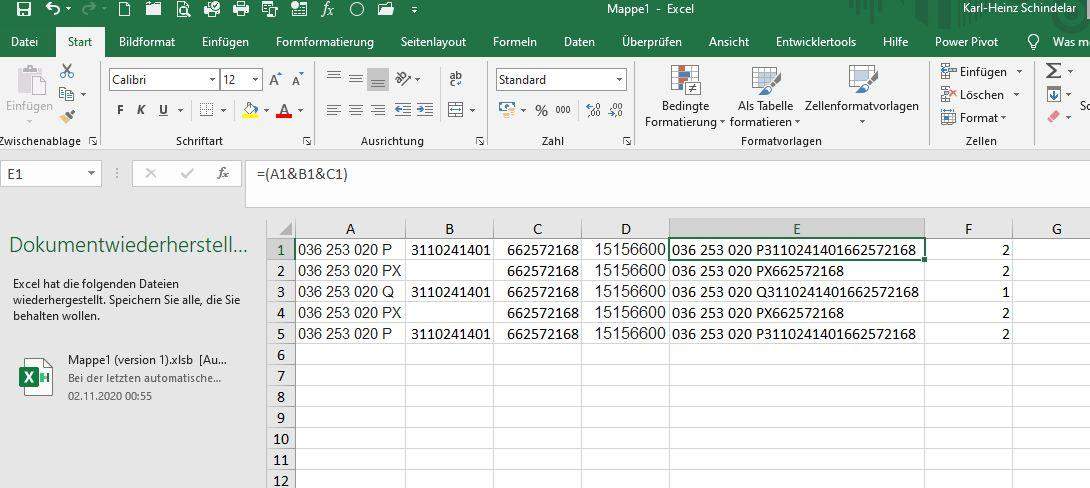Align the text to the top
The height and width of the screenshot is (488, 1090).
coord(334,76)
